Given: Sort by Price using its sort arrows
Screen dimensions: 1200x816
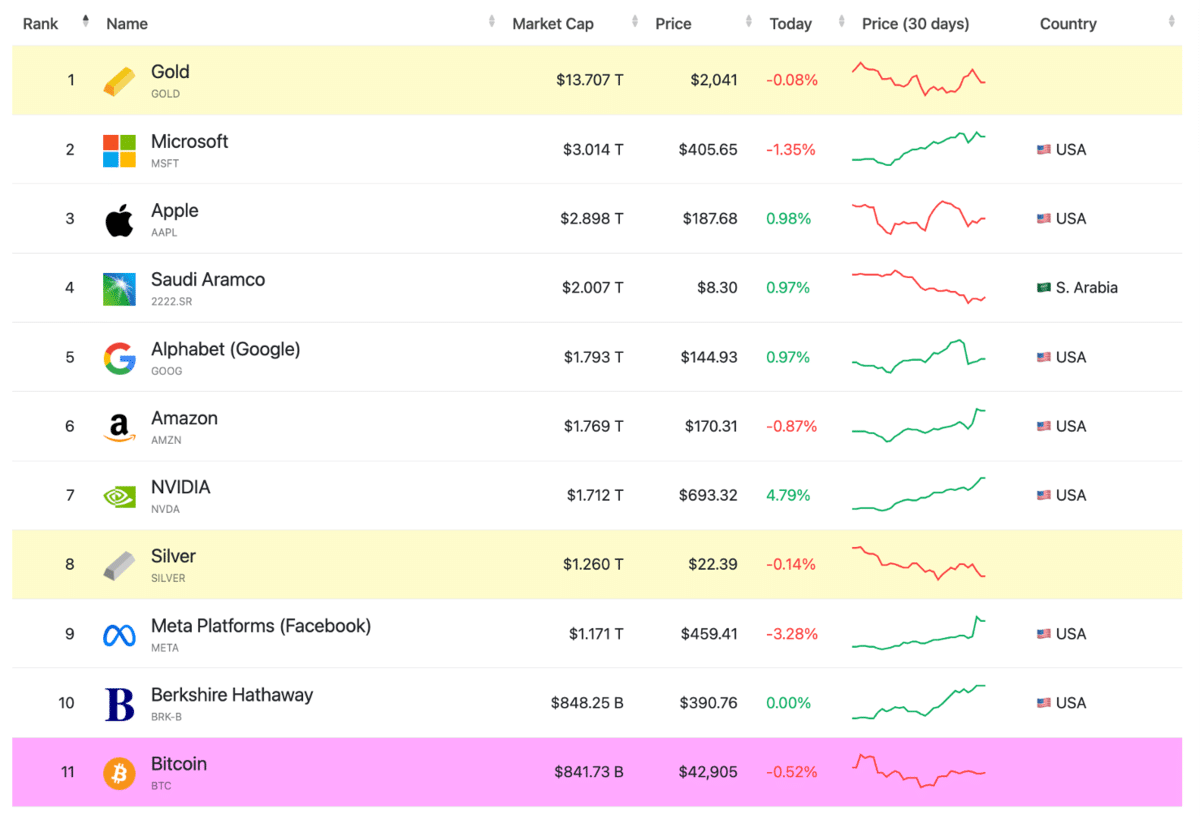Looking at the screenshot, I should [749, 21].
